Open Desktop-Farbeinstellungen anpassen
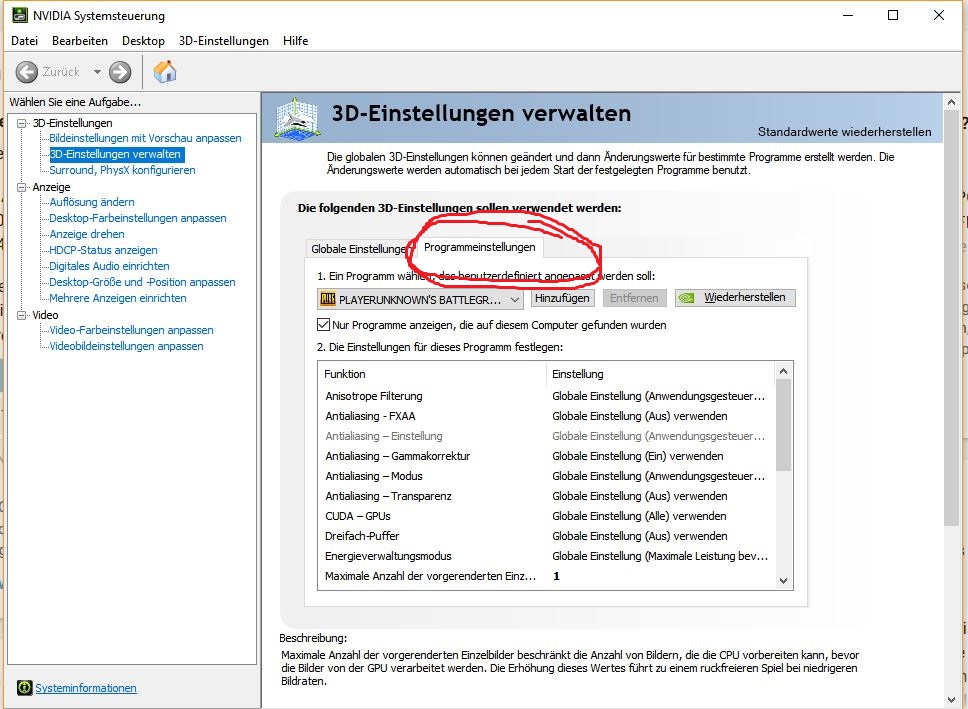 (x=138, y=218)
